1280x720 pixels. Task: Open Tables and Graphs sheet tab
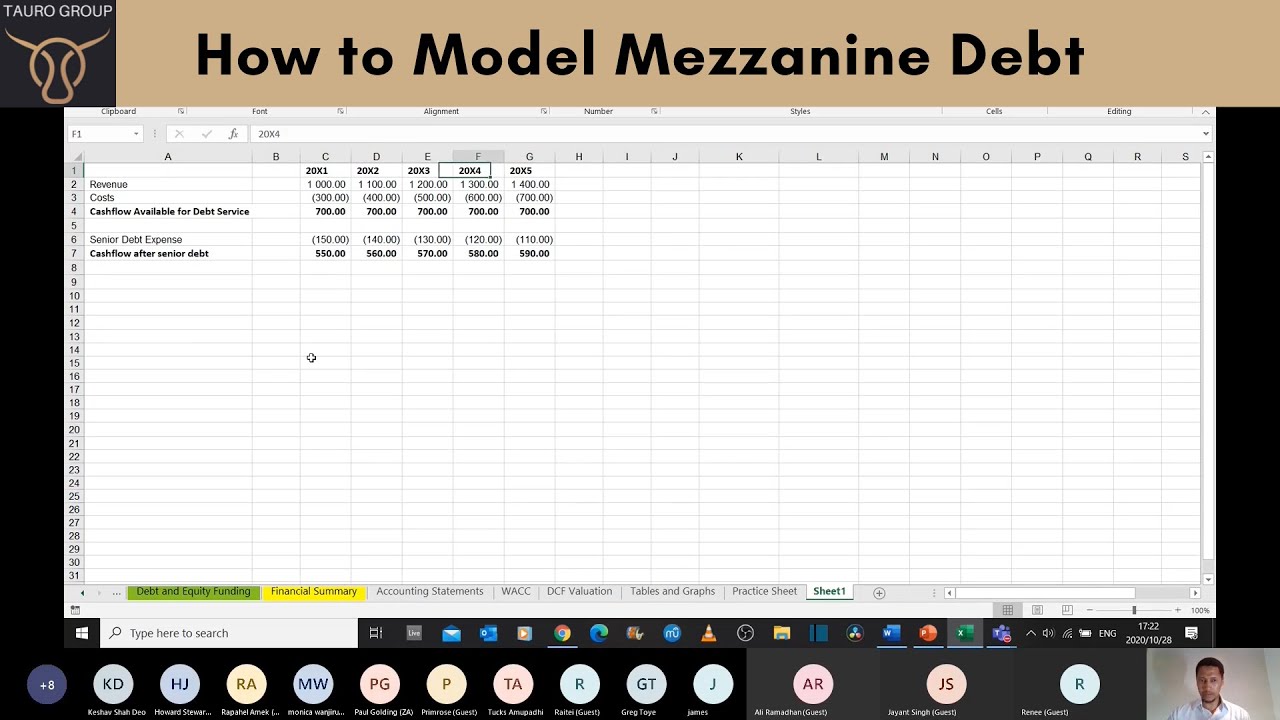(672, 592)
